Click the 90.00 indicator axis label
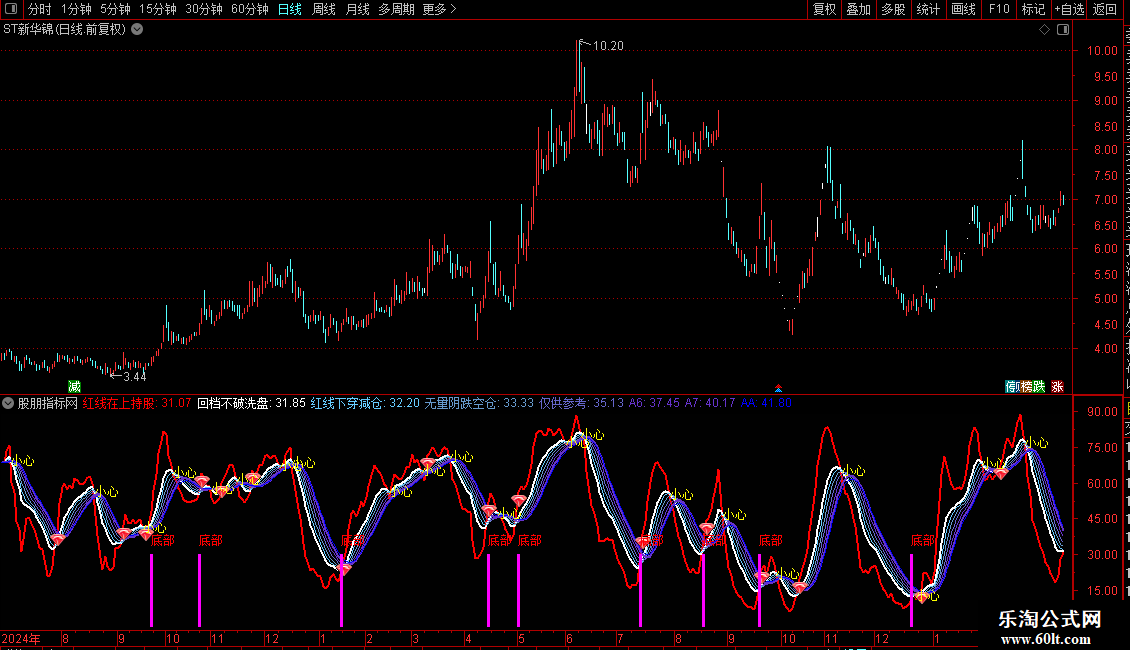This screenshot has height=650, width=1130. click(1103, 411)
